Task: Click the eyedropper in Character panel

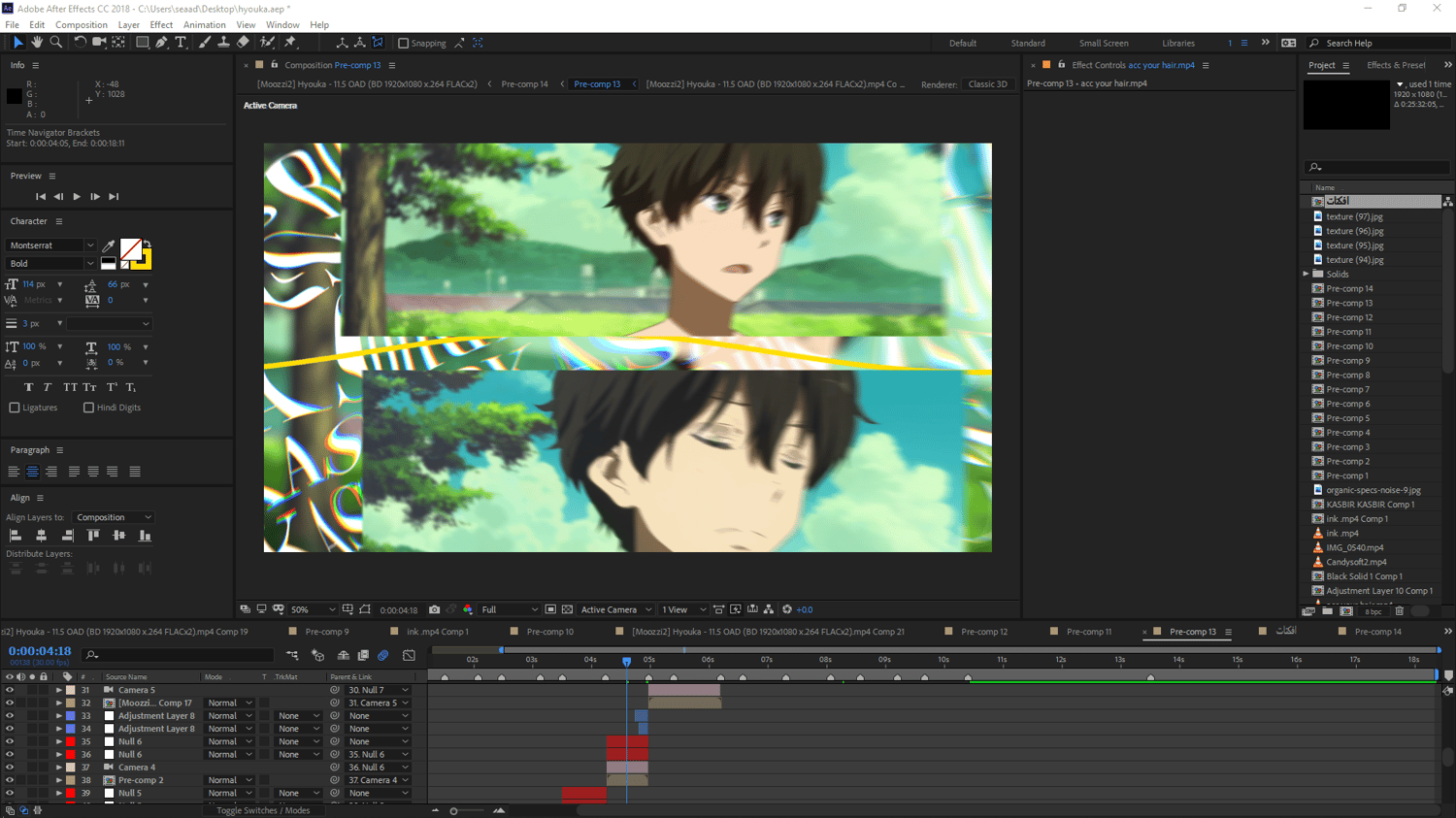Action: click(x=109, y=246)
